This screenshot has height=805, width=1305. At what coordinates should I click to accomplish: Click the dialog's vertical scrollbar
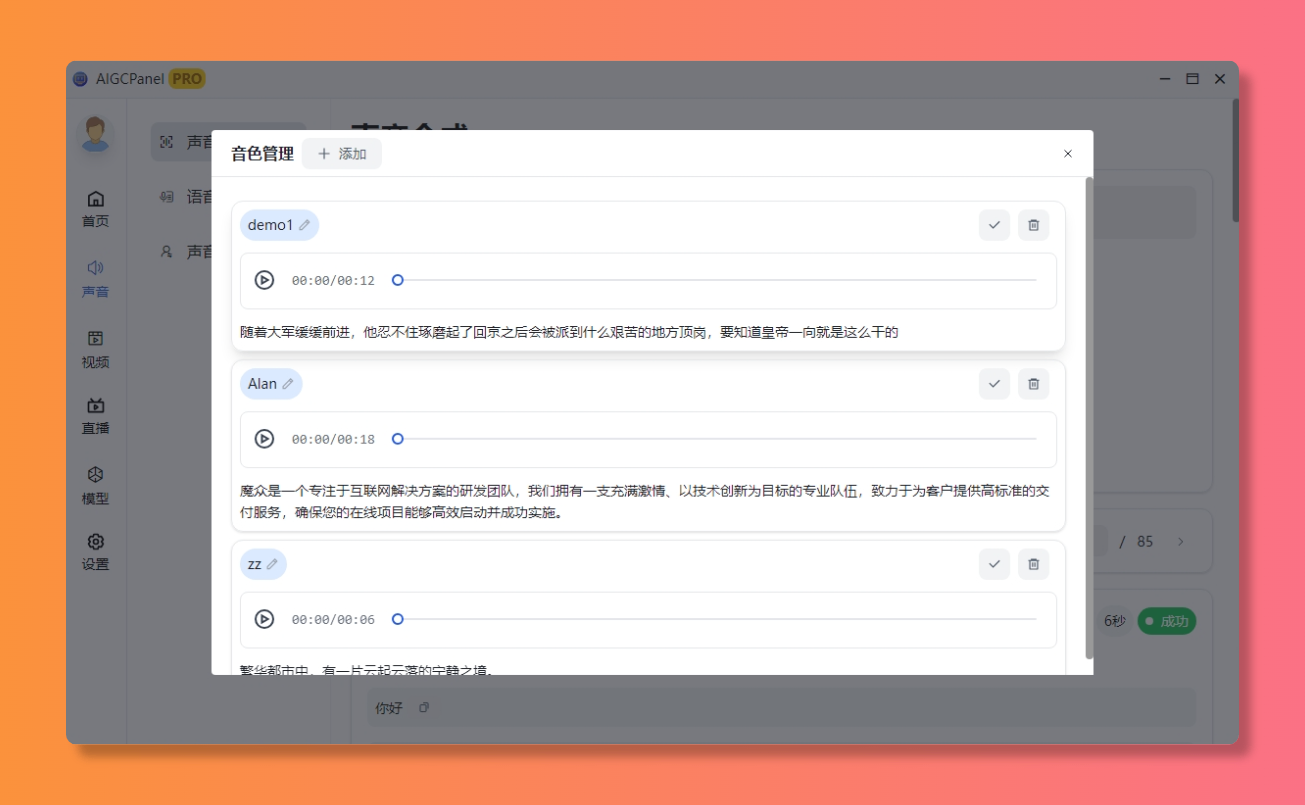pos(1089,418)
